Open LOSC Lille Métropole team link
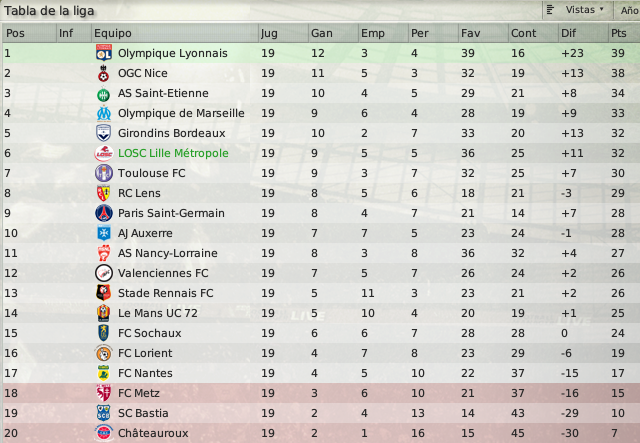640x443 pixels. pos(173,153)
